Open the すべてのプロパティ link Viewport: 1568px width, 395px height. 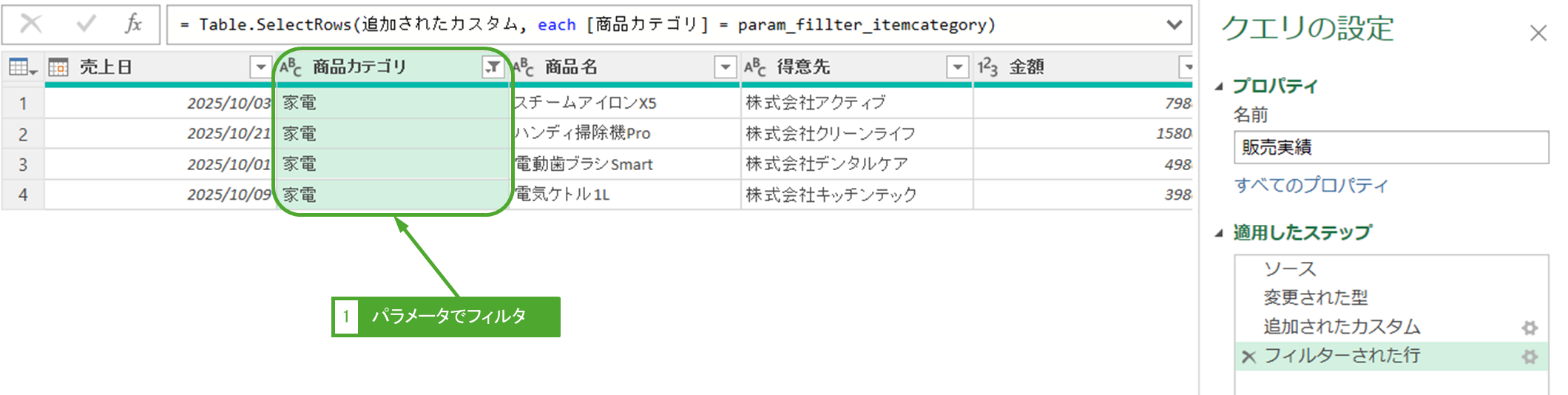coord(1311,185)
